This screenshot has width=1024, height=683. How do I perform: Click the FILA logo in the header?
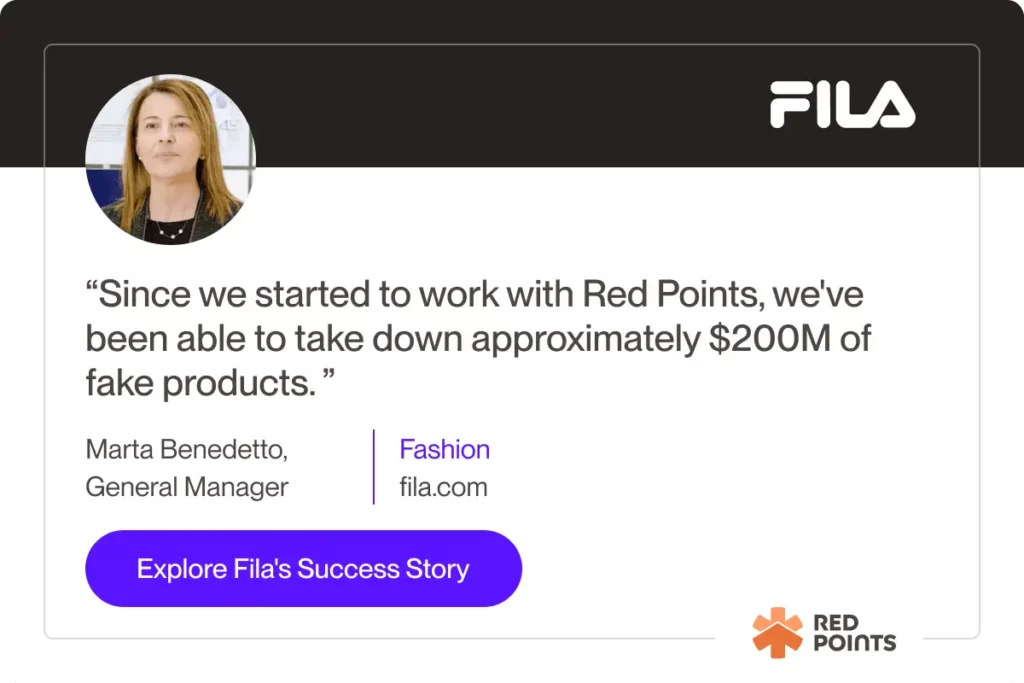pyautogui.click(x=842, y=104)
